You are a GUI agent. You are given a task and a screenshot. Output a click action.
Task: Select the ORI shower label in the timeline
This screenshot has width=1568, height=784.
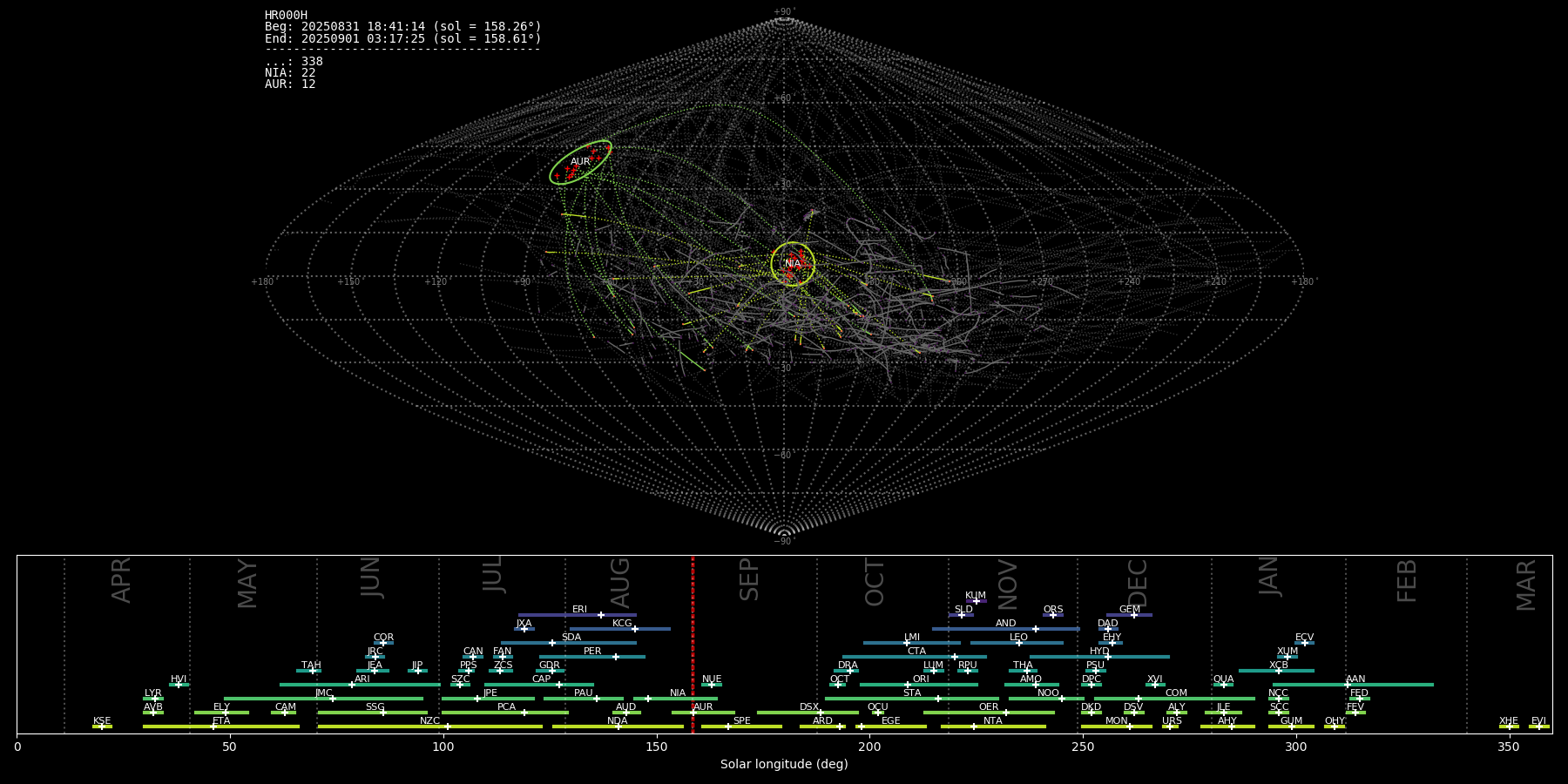[921, 679]
